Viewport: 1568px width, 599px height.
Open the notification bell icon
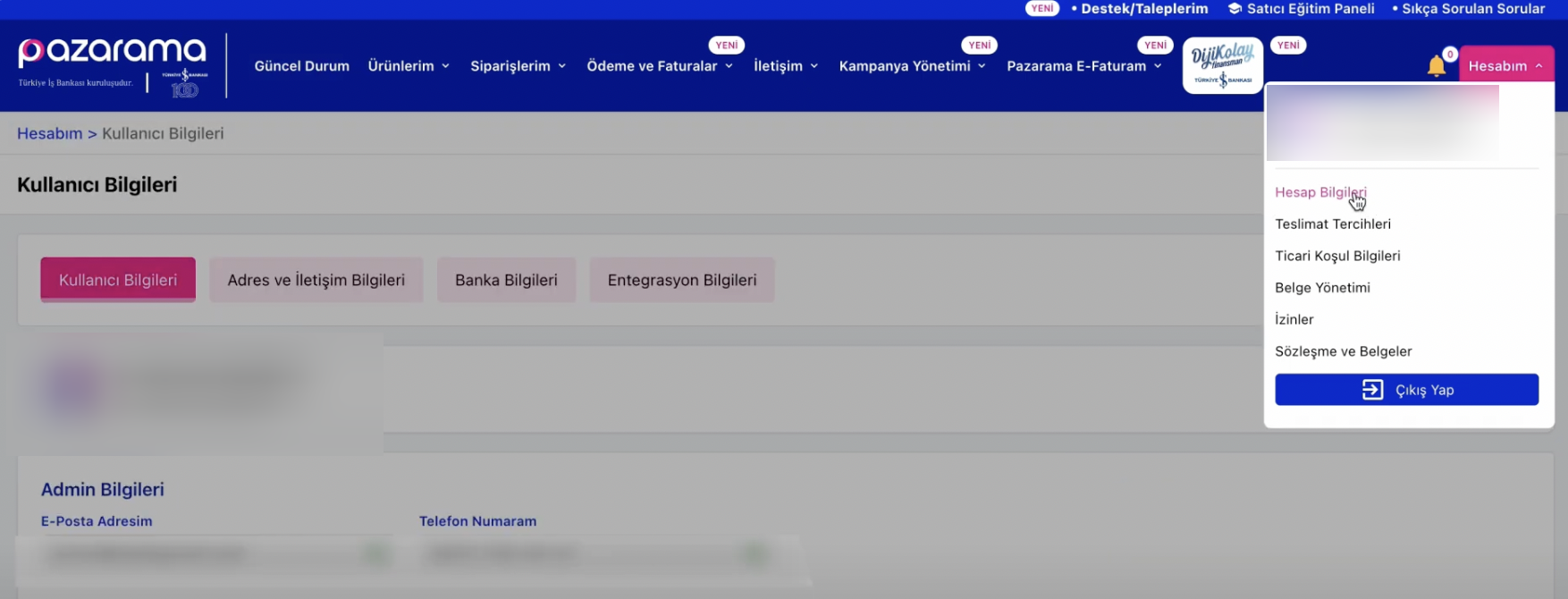tap(1436, 66)
